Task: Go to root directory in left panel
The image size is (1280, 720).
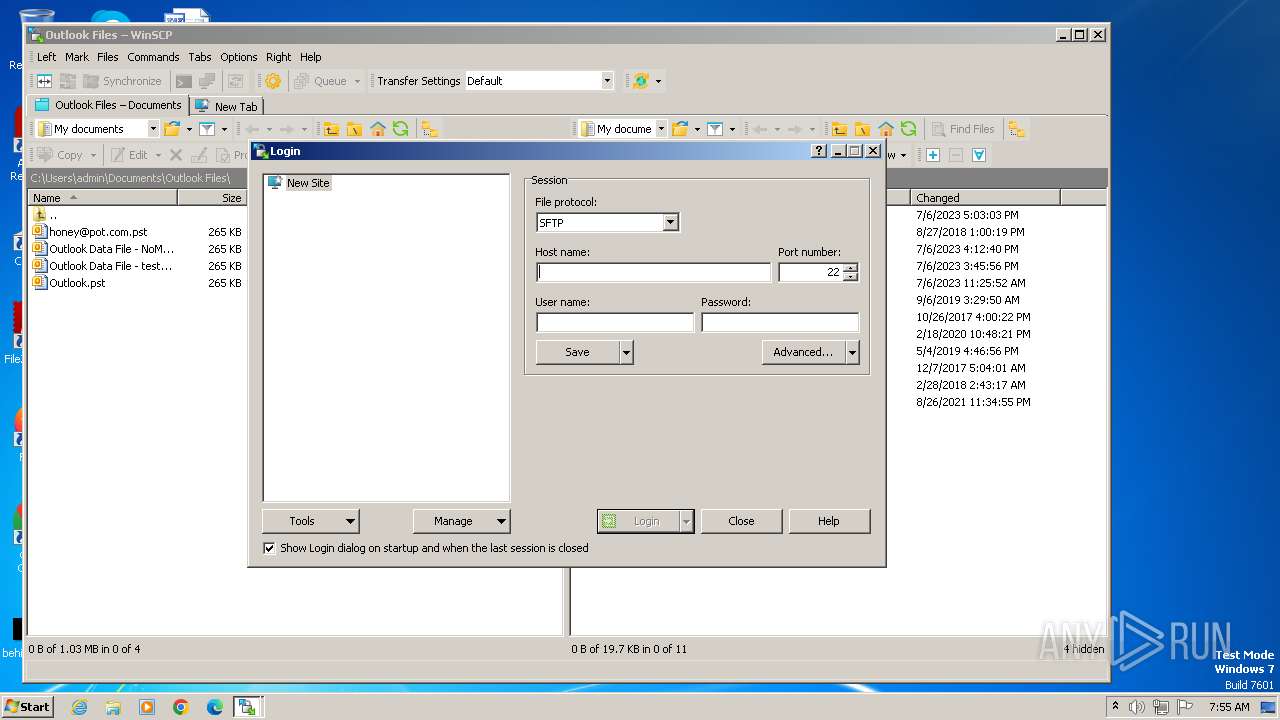Action: coord(354,129)
